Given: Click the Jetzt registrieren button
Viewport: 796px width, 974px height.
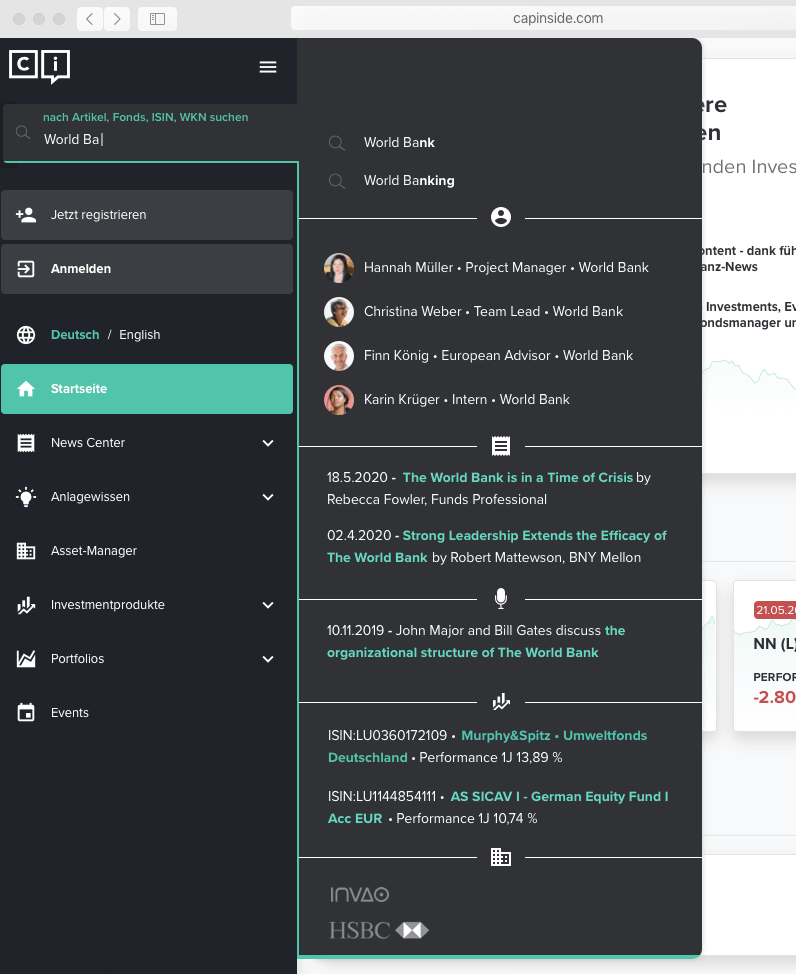Looking at the screenshot, I should (147, 215).
